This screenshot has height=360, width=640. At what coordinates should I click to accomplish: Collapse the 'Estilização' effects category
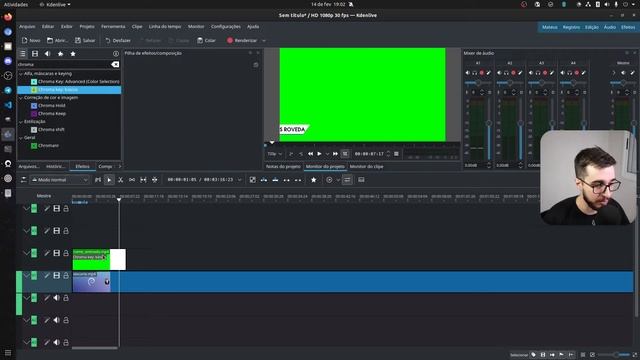(21, 122)
